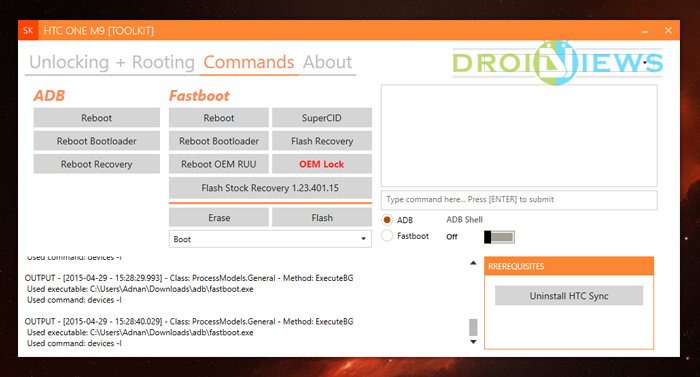Click the Erase button

pos(219,218)
